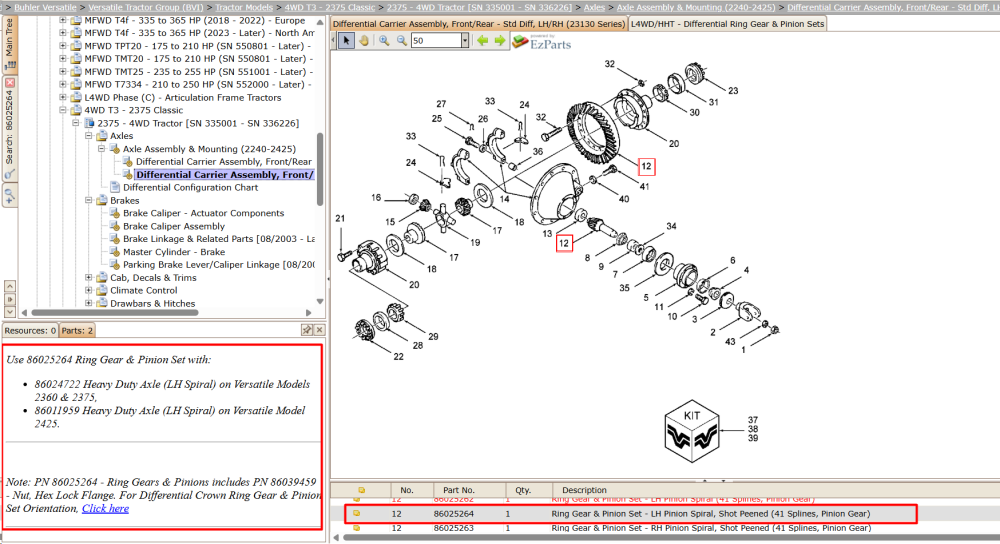Add part 86025264 to cart
The image size is (1000, 544).
[357, 513]
